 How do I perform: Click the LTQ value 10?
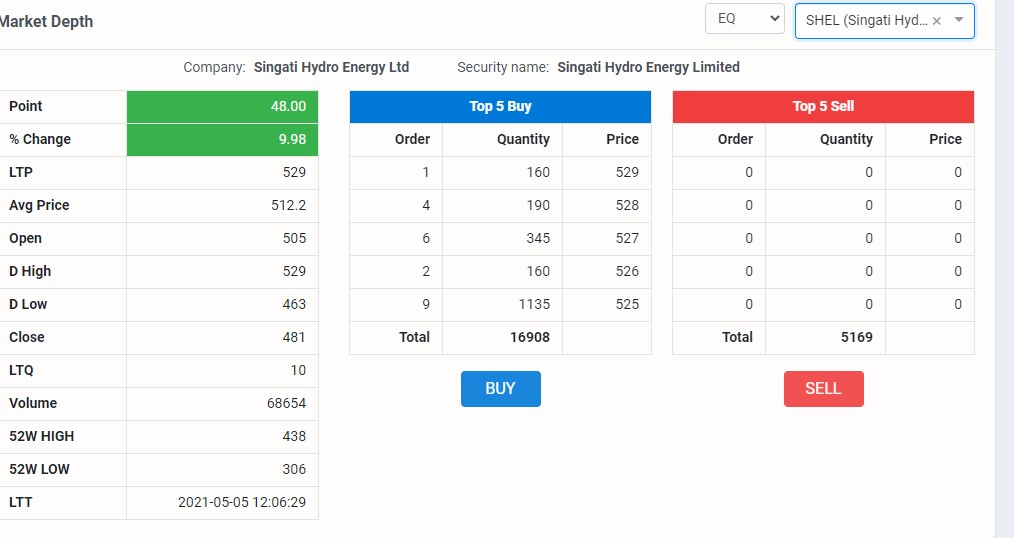click(x=298, y=370)
